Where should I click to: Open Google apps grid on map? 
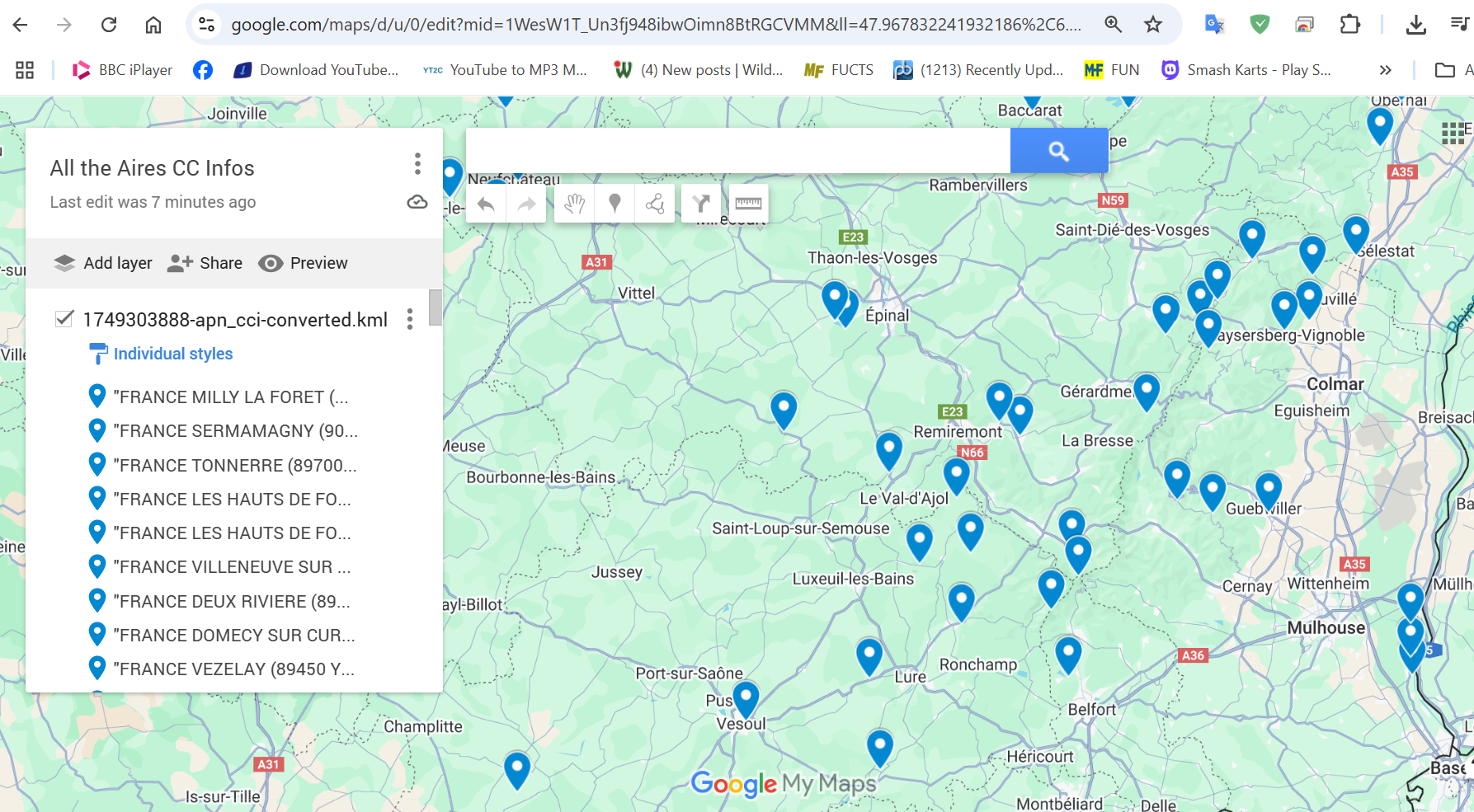pos(1453,133)
